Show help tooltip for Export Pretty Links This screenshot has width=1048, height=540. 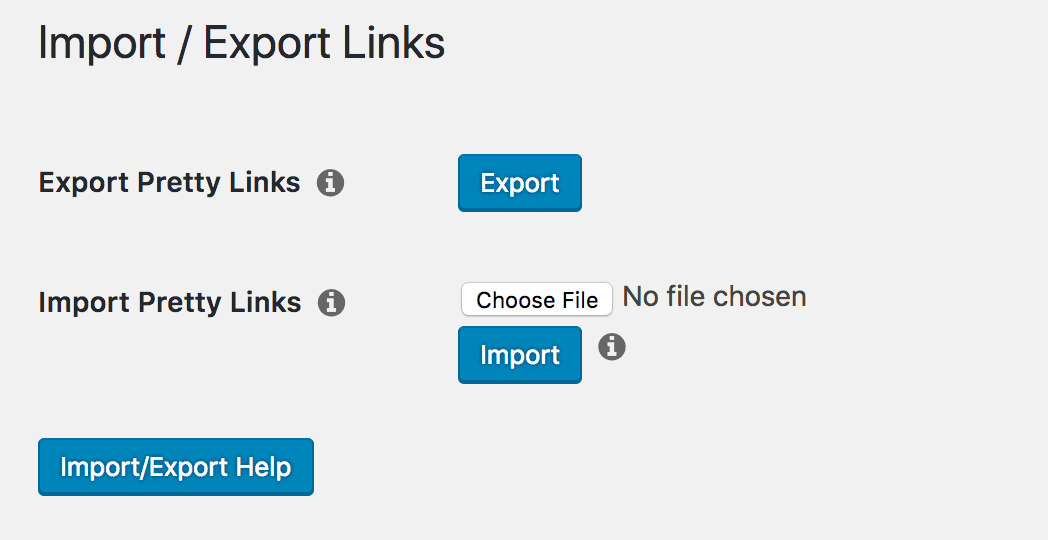330,182
